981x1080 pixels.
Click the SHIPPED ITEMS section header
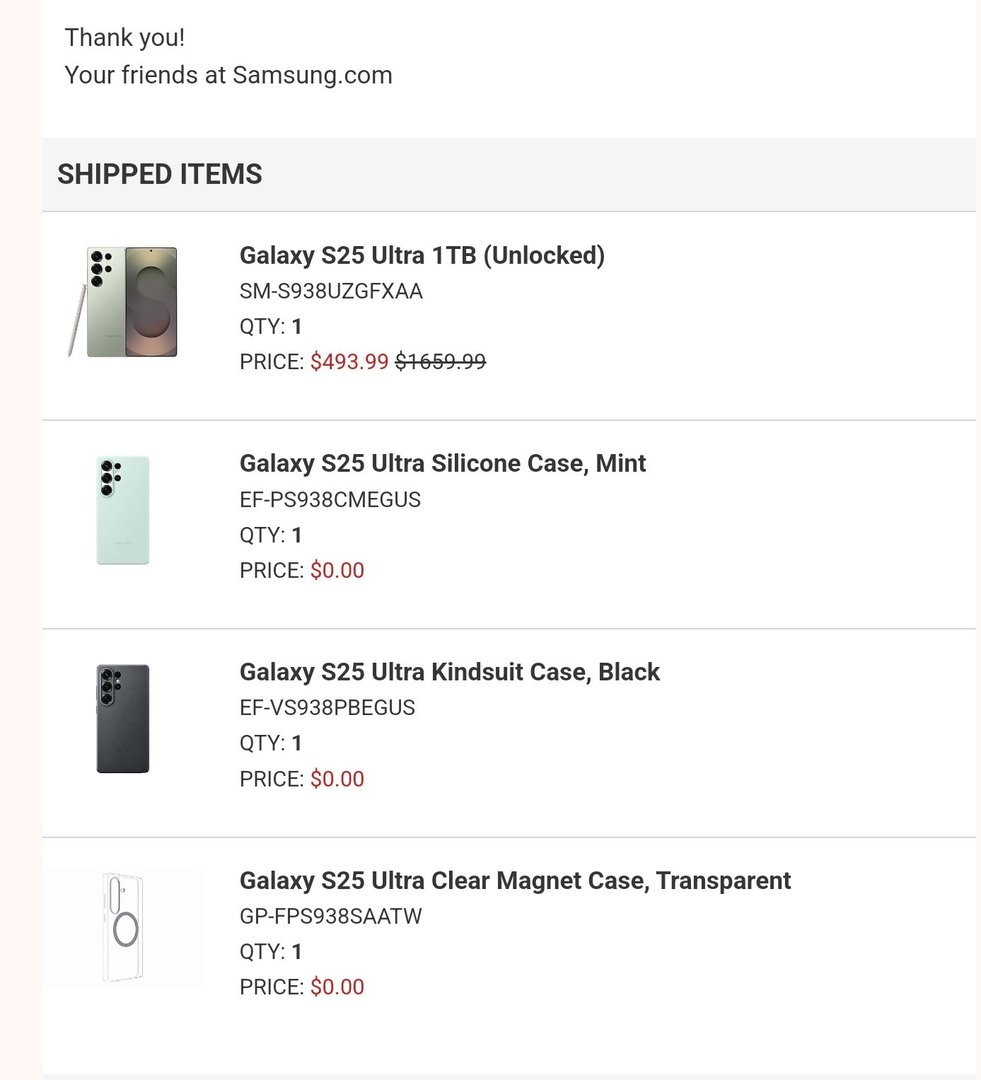[x=160, y=174]
